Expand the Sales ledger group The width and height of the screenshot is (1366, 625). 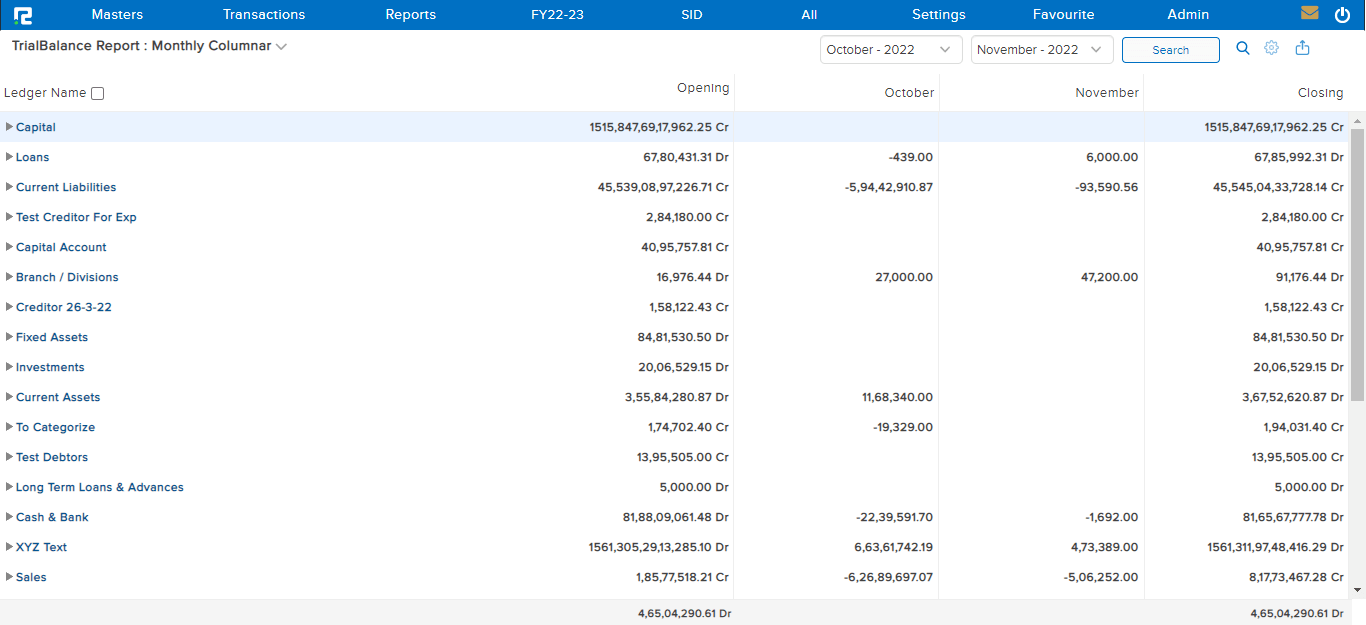pyautogui.click(x=9, y=577)
